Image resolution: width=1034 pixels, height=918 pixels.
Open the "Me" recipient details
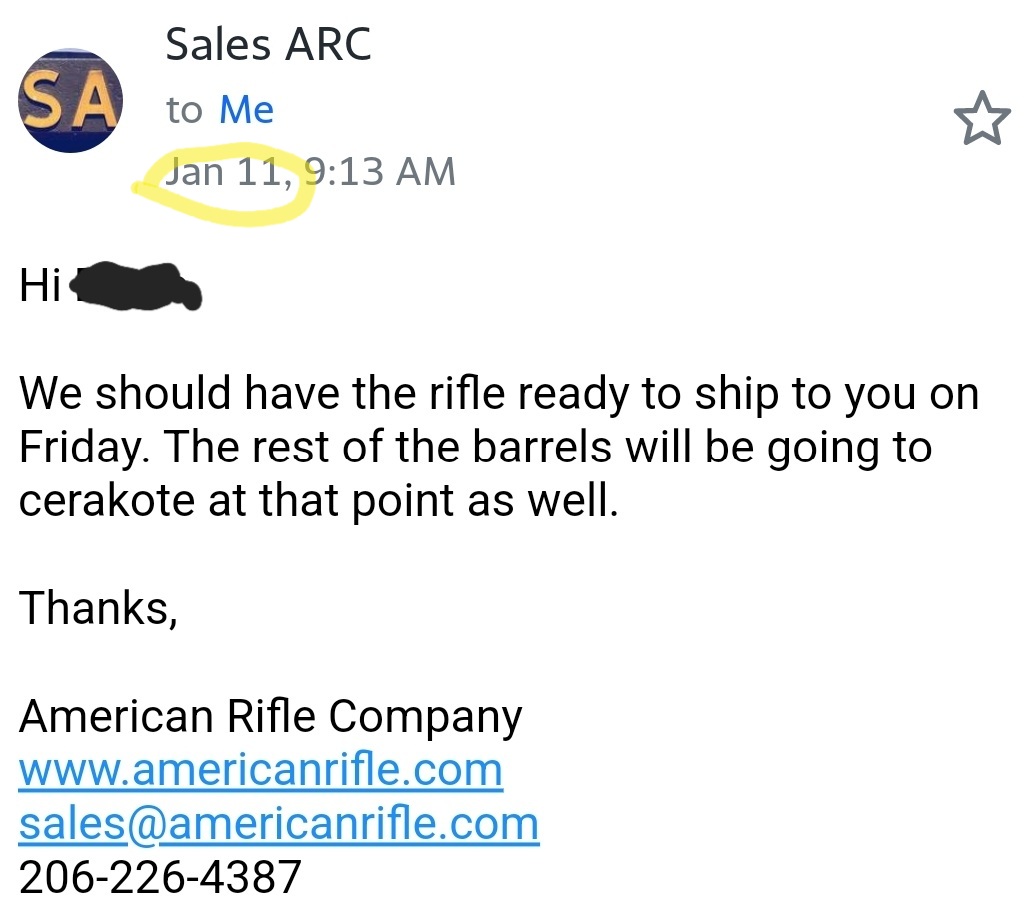(246, 110)
